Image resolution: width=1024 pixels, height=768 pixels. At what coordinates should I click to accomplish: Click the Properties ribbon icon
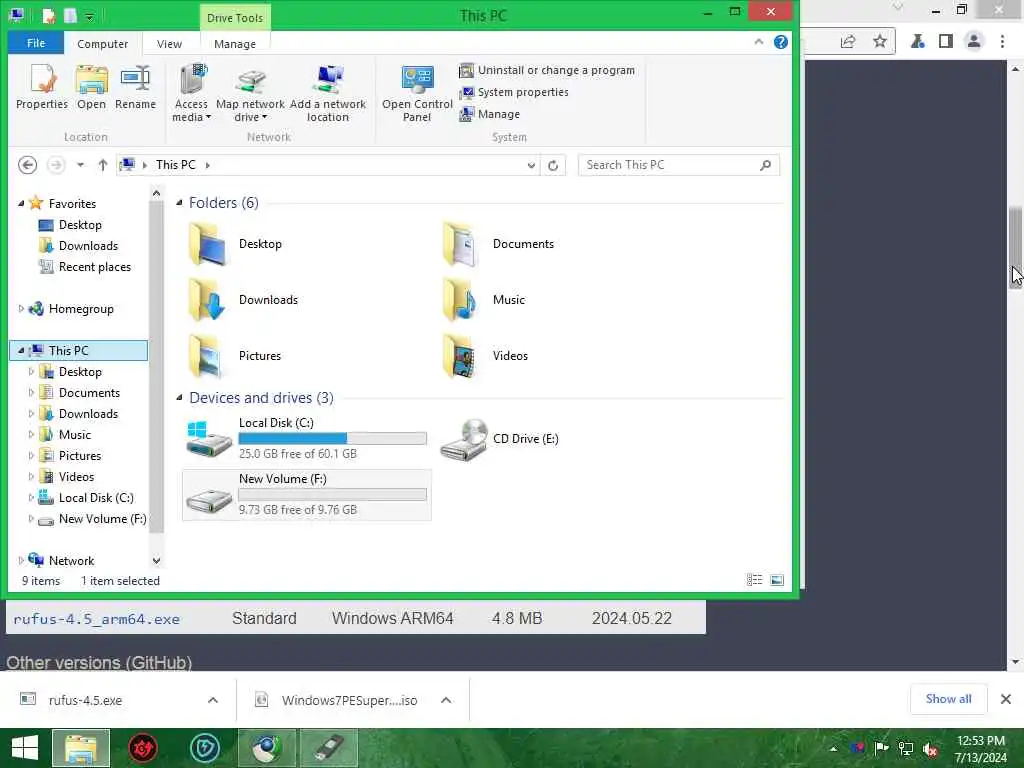coord(42,87)
